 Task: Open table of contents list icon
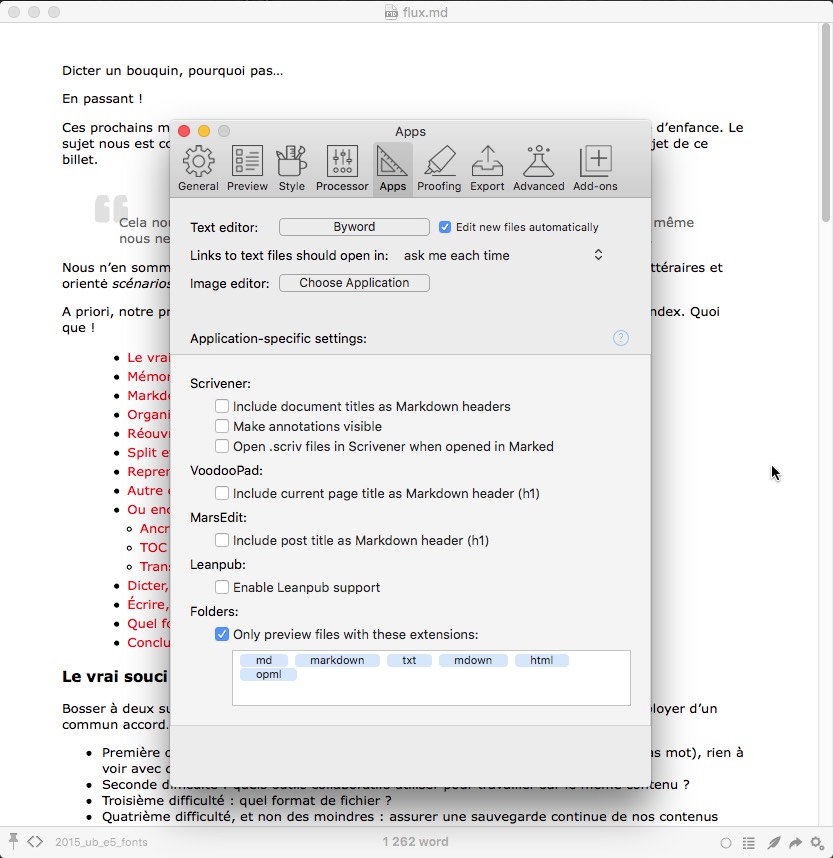(x=749, y=843)
